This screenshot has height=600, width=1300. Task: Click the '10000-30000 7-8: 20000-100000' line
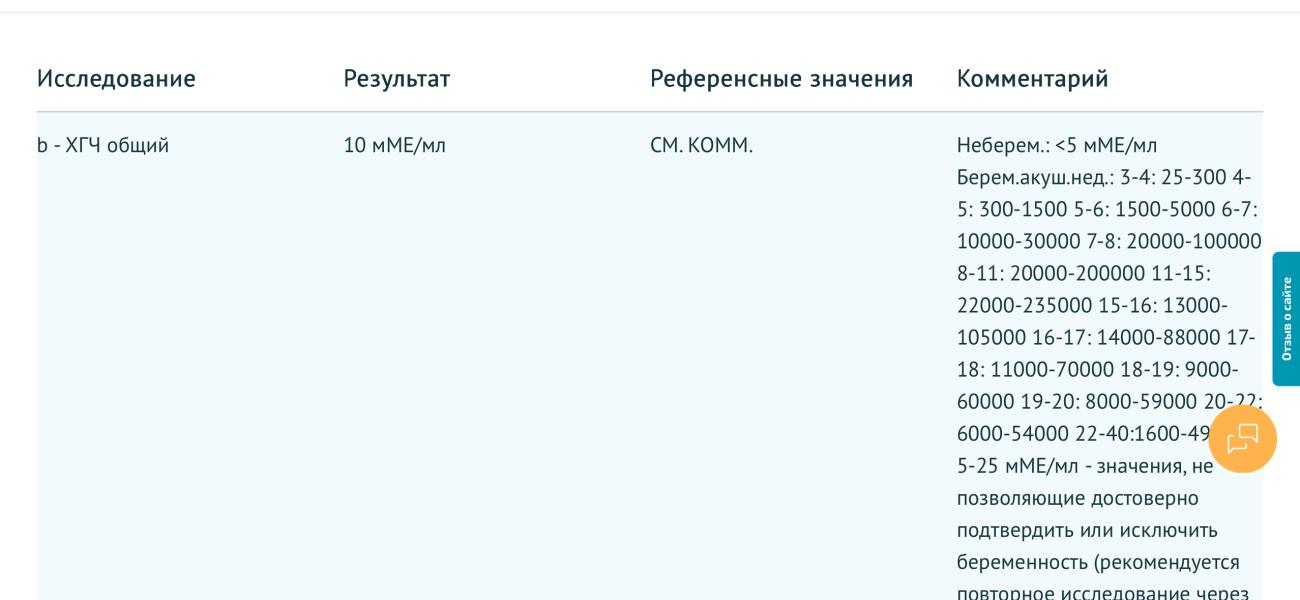pyautogui.click(x=1109, y=242)
